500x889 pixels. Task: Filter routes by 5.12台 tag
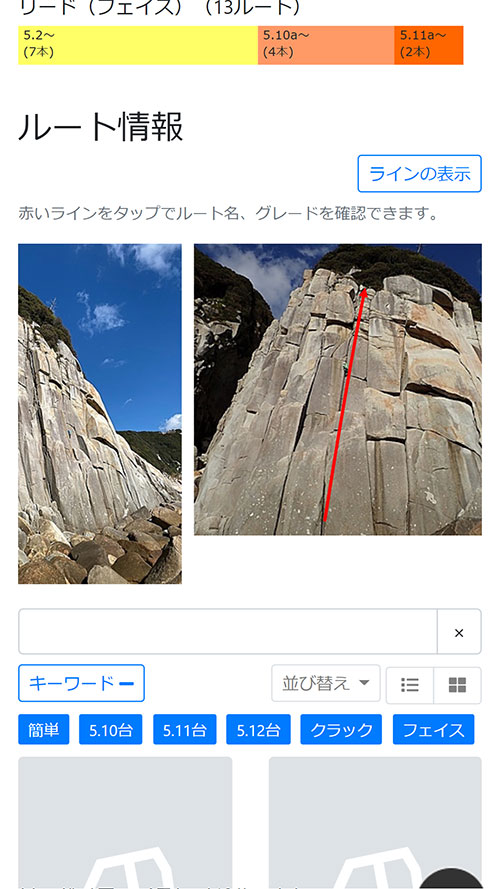tap(259, 730)
